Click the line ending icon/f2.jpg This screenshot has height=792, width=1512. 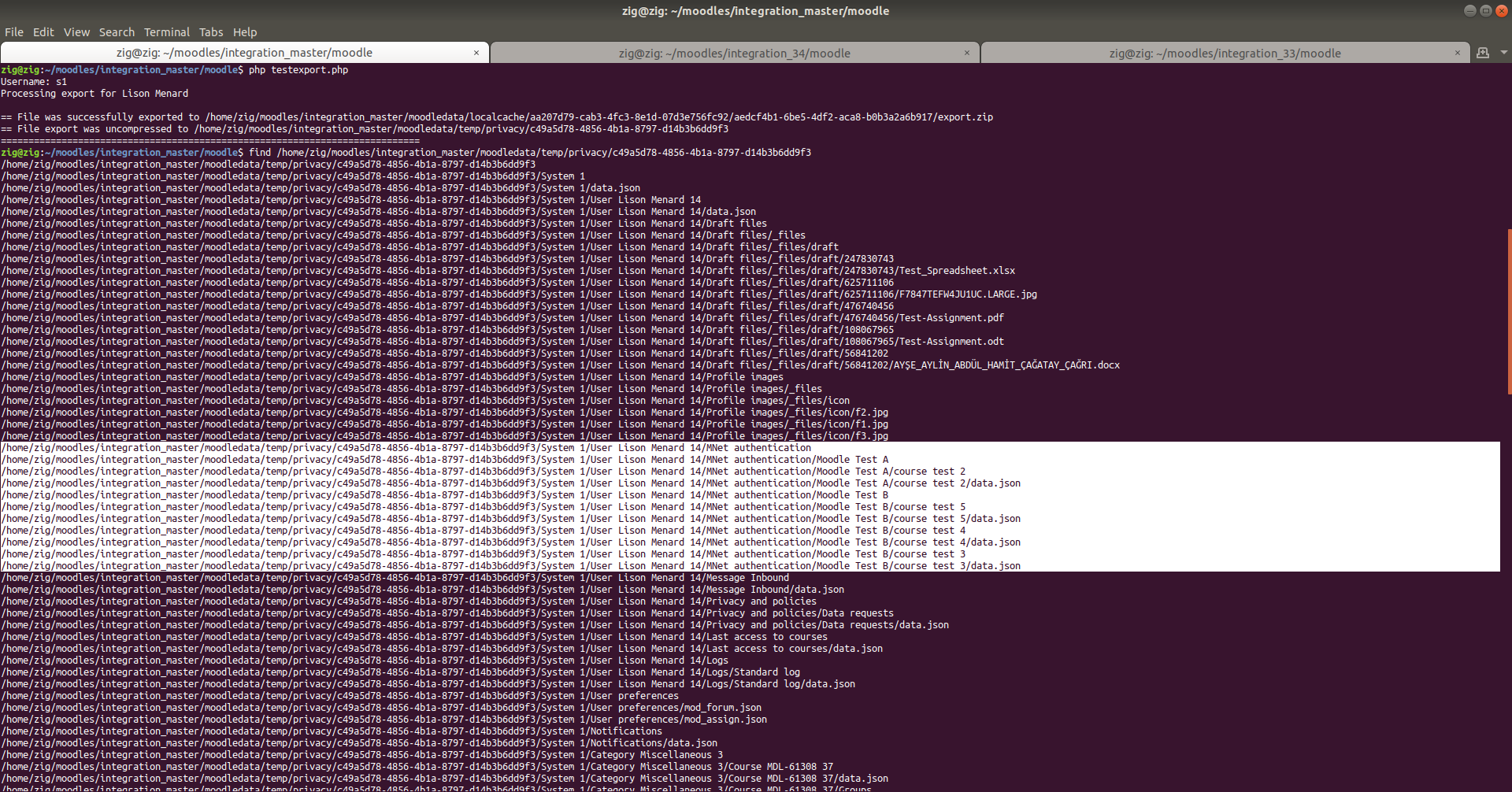tap(445, 413)
